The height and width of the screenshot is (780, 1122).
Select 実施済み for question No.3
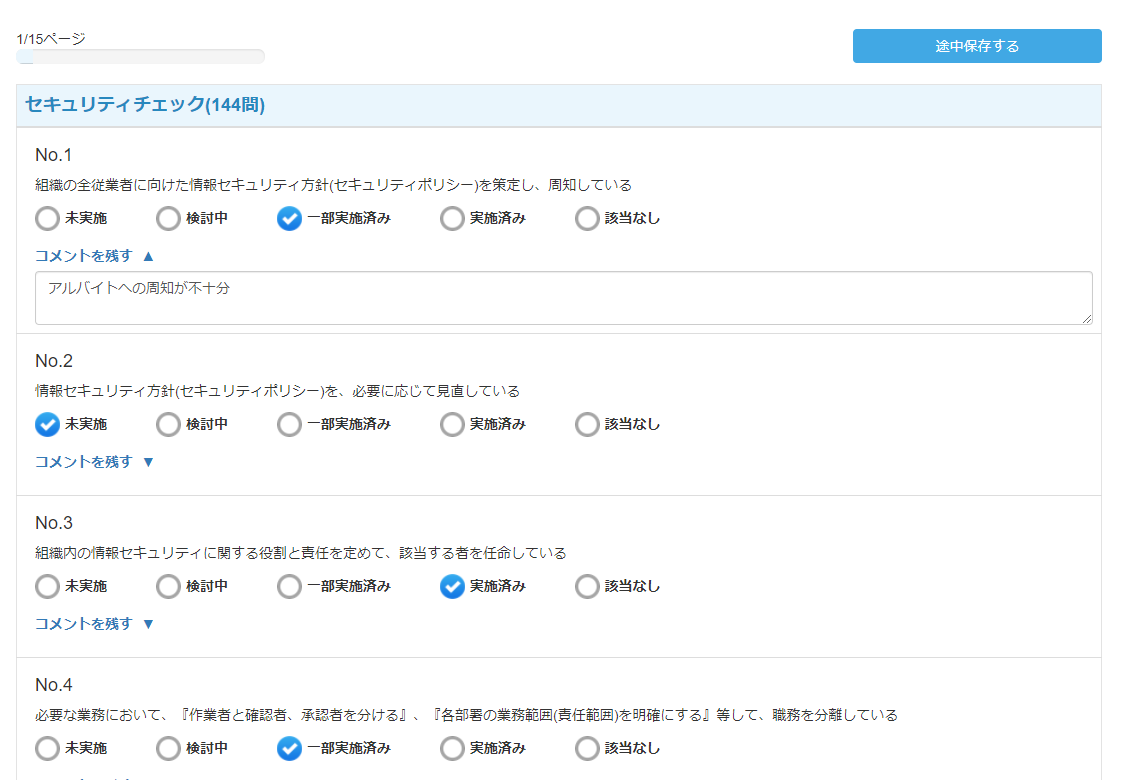452,586
